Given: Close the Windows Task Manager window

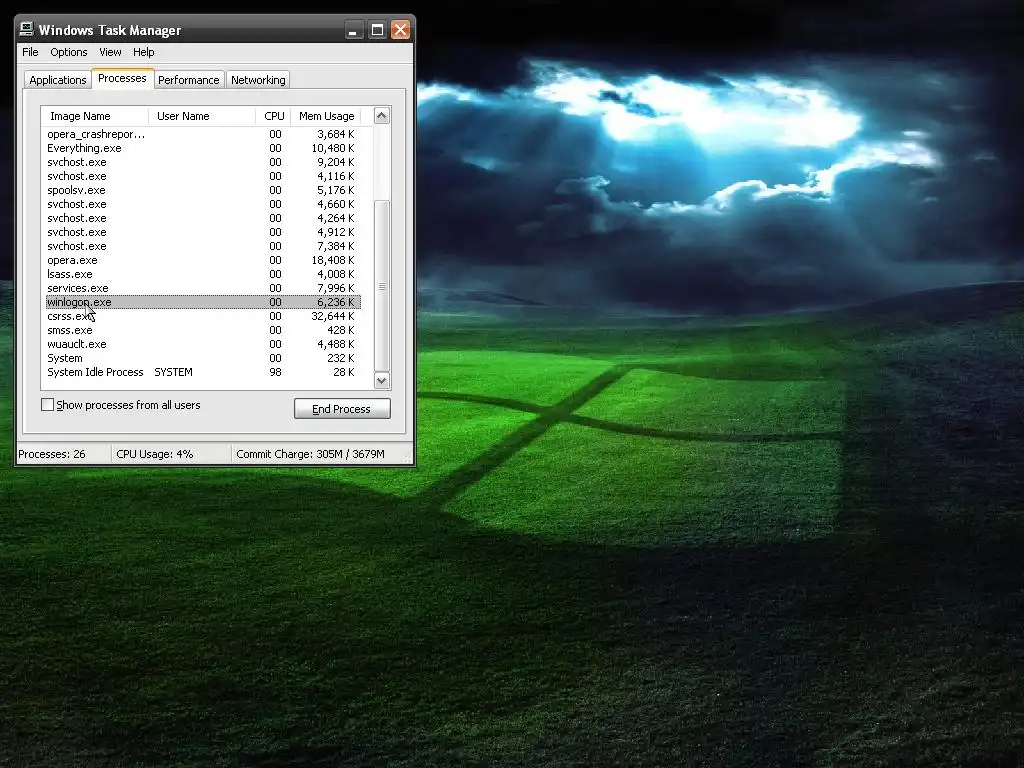Looking at the screenshot, I should pyautogui.click(x=400, y=30).
